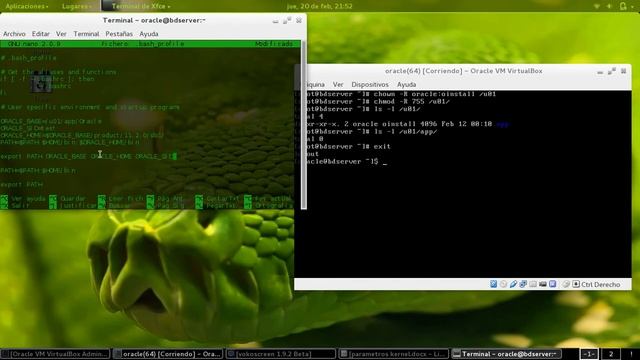The width and height of the screenshot is (640, 360).
Task: Click the 'Justificar' shortcut in nano footer
Action: (x=73, y=206)
